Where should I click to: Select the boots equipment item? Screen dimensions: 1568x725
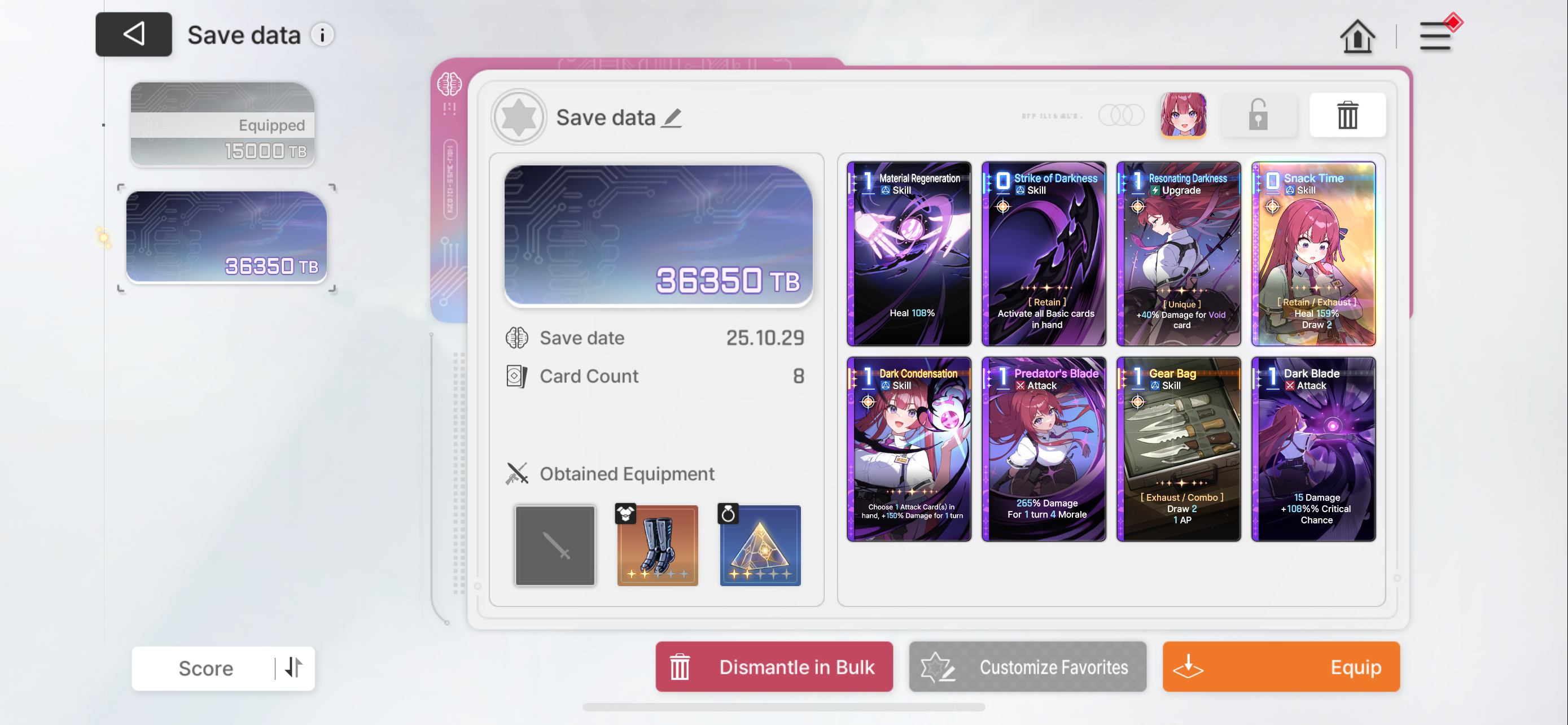pyautogui.click(x=657, y=545)
